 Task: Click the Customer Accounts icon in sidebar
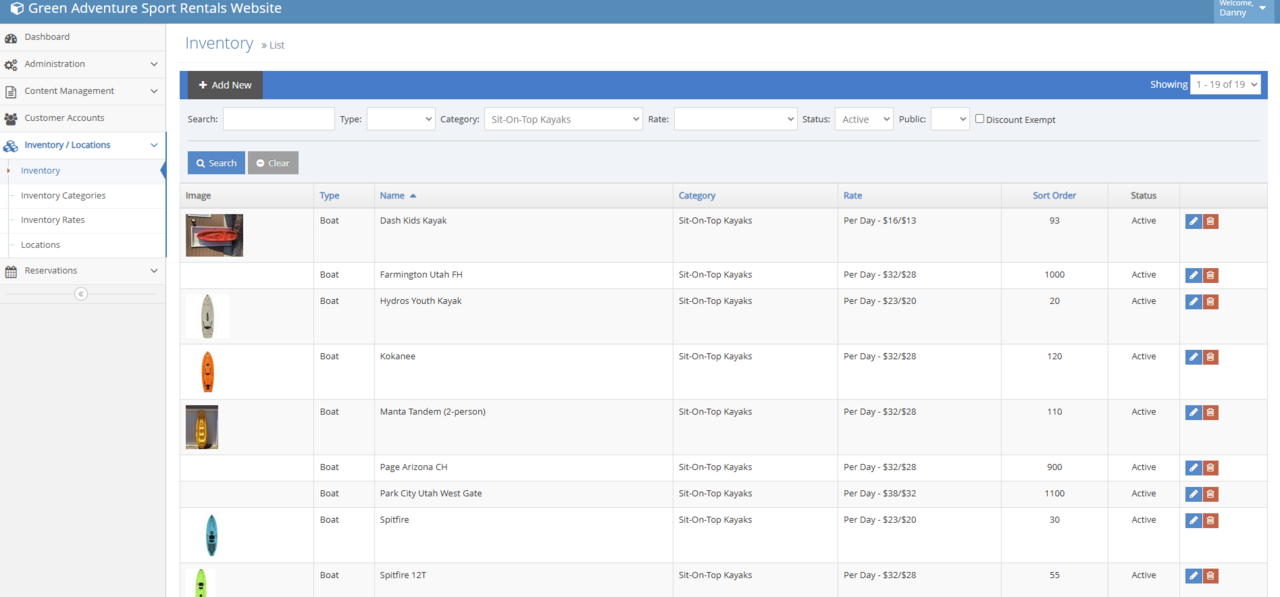pos(11,119)
